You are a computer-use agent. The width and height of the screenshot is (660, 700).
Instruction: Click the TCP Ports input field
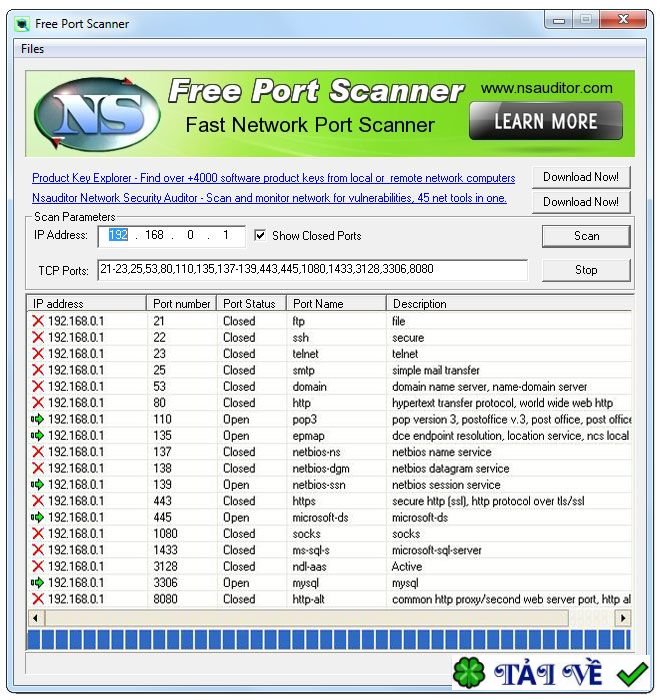tap(312, 269)
